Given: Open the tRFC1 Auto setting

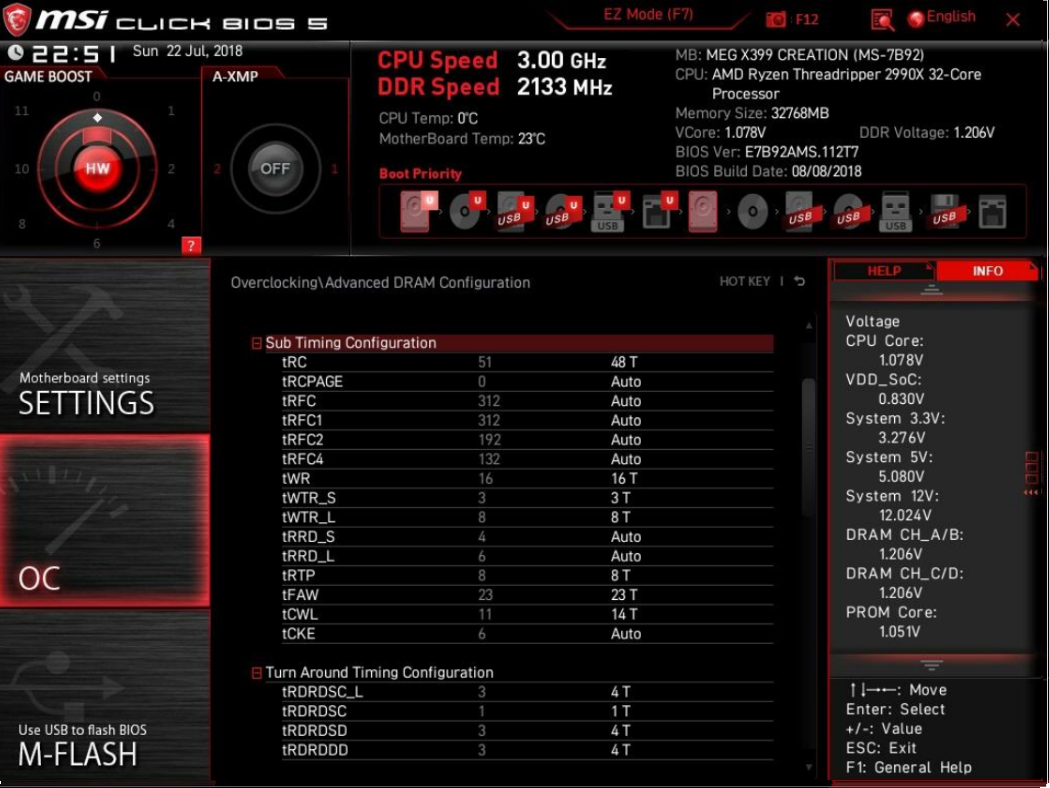Looking at the screenshot, I should (x=625, y=420).
